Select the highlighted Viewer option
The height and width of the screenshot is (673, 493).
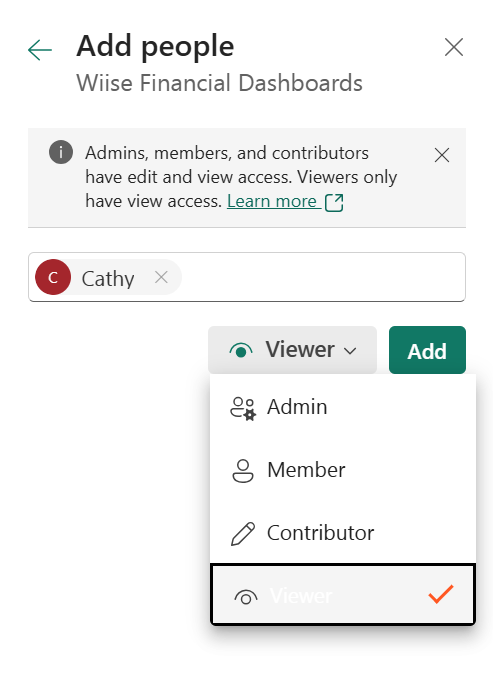tap(343, 594)
